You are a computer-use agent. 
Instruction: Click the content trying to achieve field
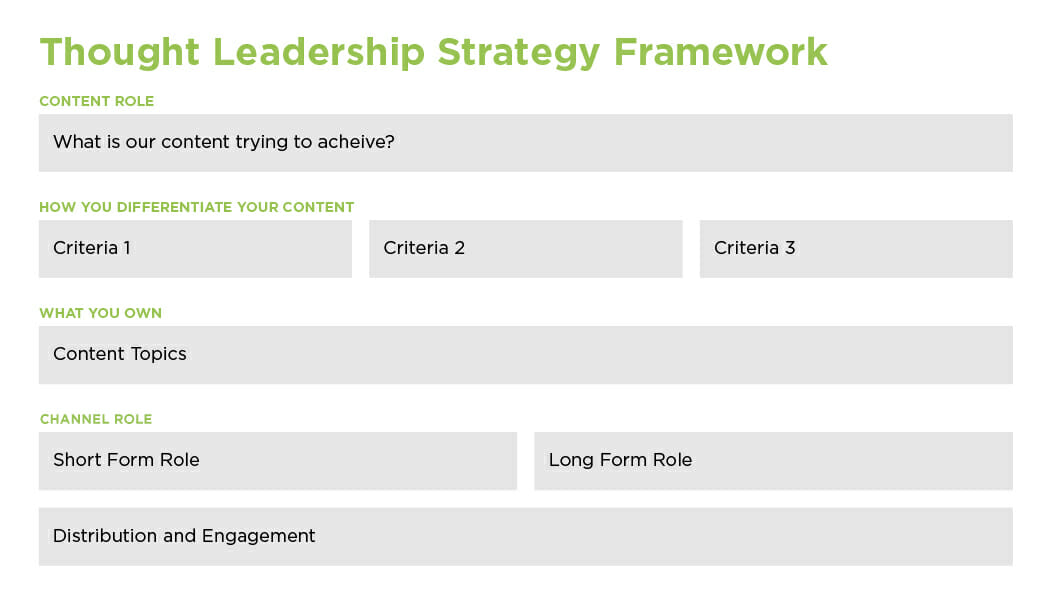(526, 143)
